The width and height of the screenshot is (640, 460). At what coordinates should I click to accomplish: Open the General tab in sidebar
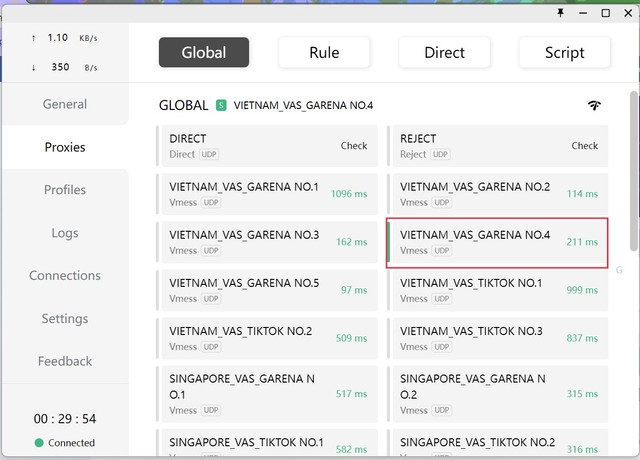click(64, 104)
